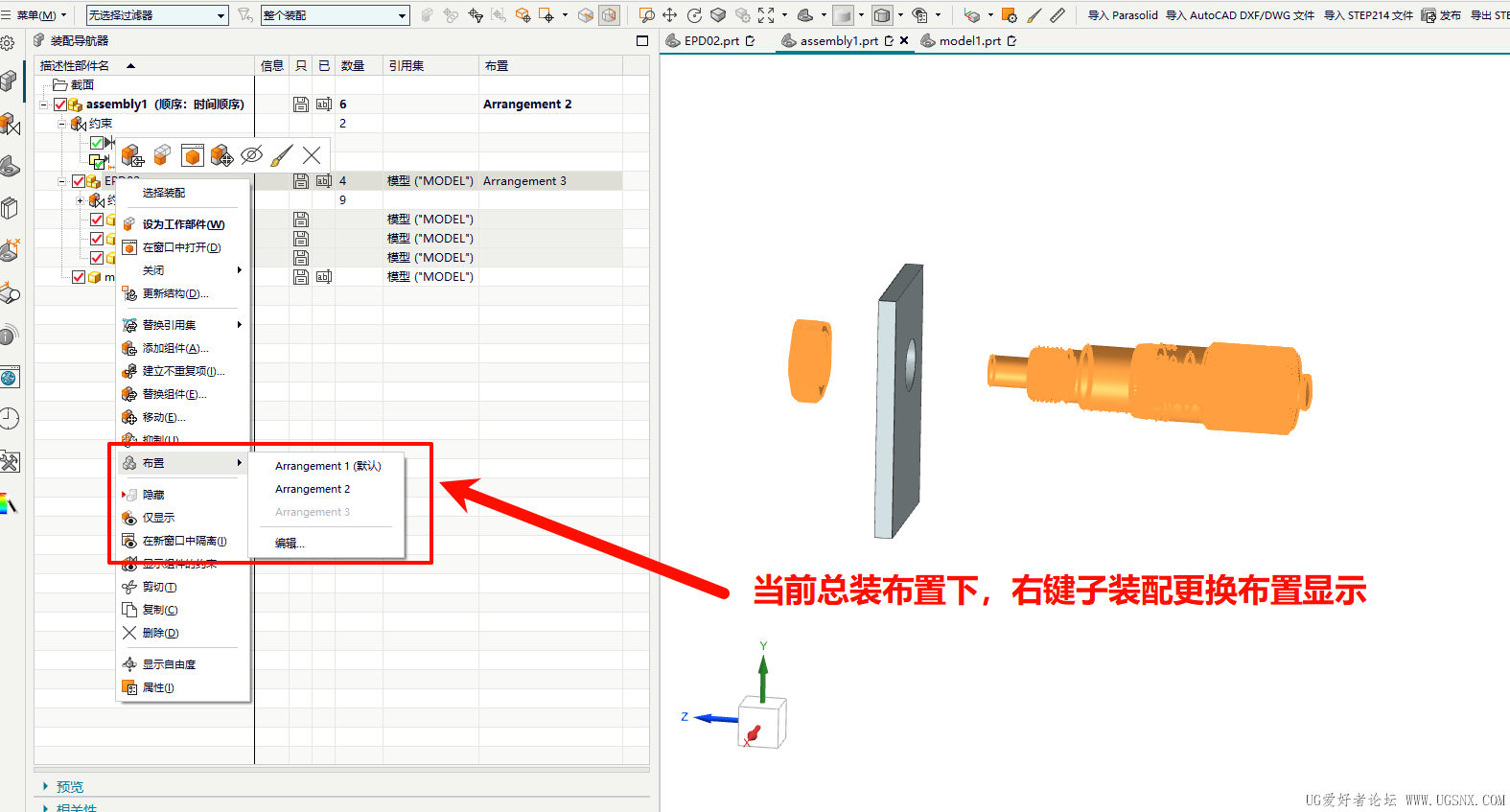Image resolution: width=1510 pixels, height=812 pixels.
Task: Uncheck first child component checkbox under EPD02
Action: 97,220
